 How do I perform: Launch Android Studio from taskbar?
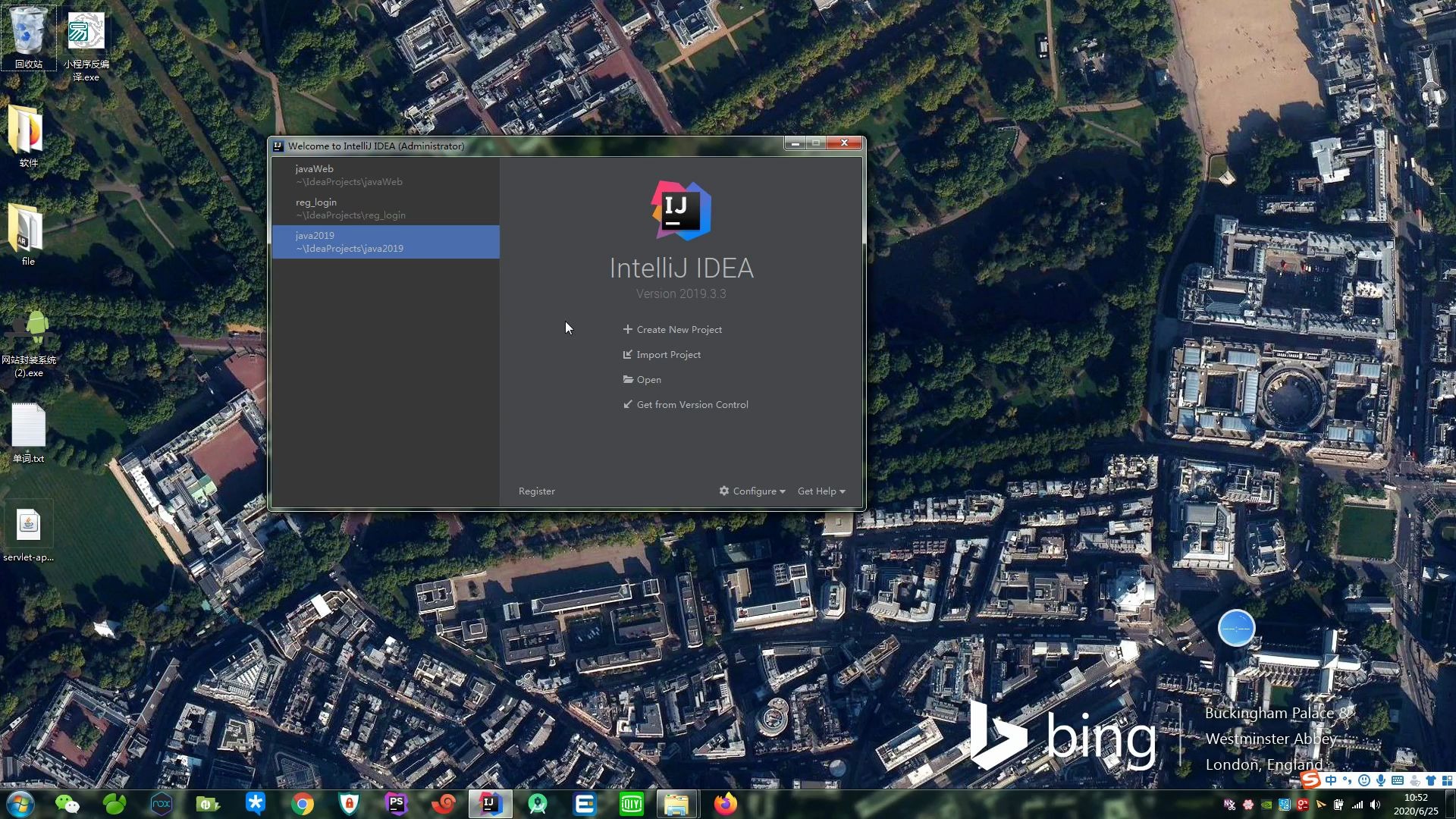pos(538,804)
